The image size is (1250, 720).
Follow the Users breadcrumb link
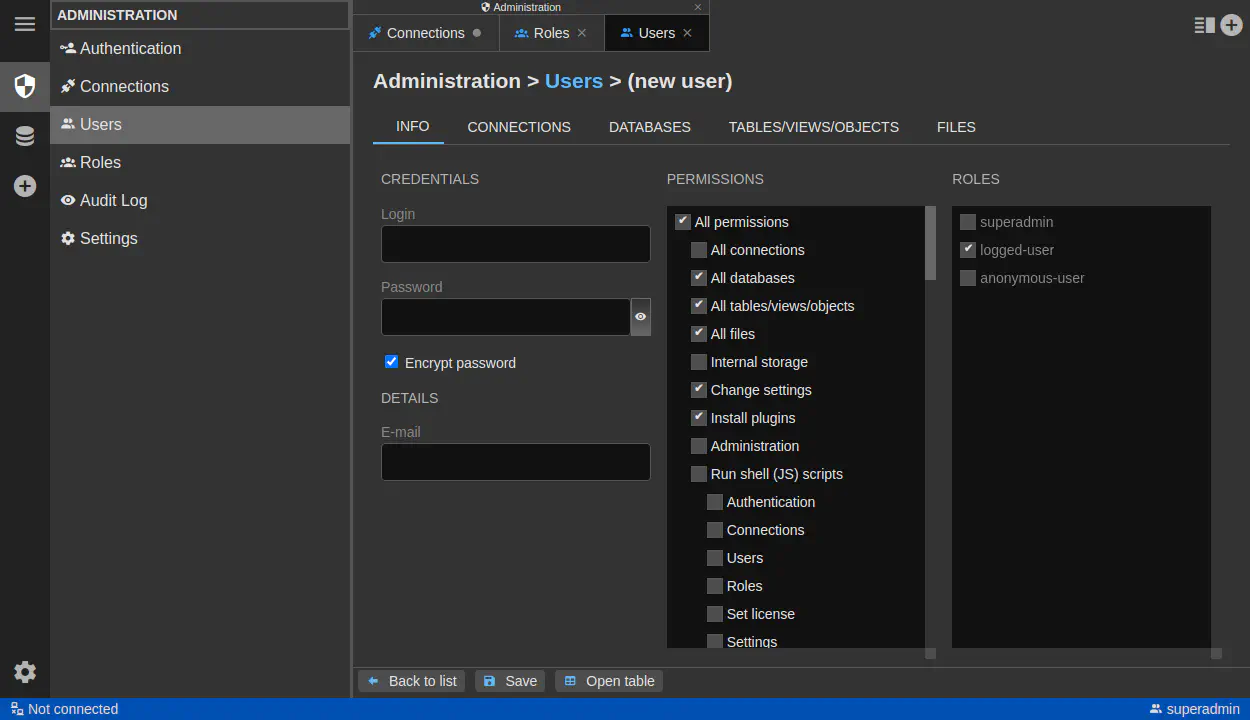click(574, 81)
